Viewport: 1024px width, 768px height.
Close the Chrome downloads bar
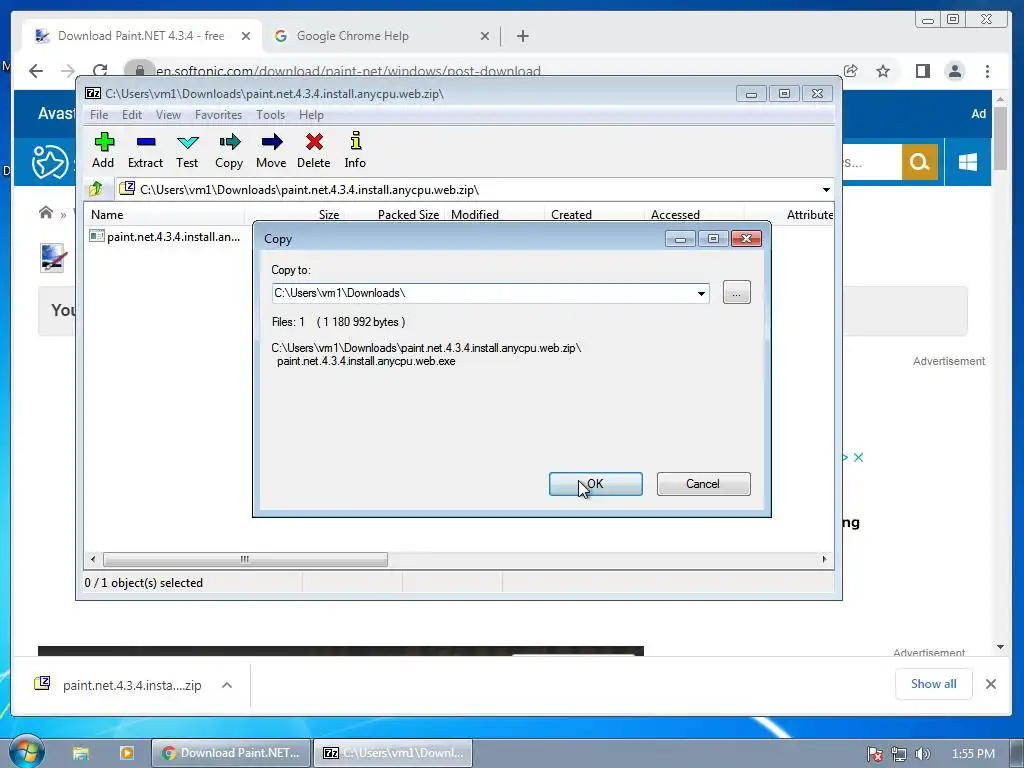pos(991,684)
